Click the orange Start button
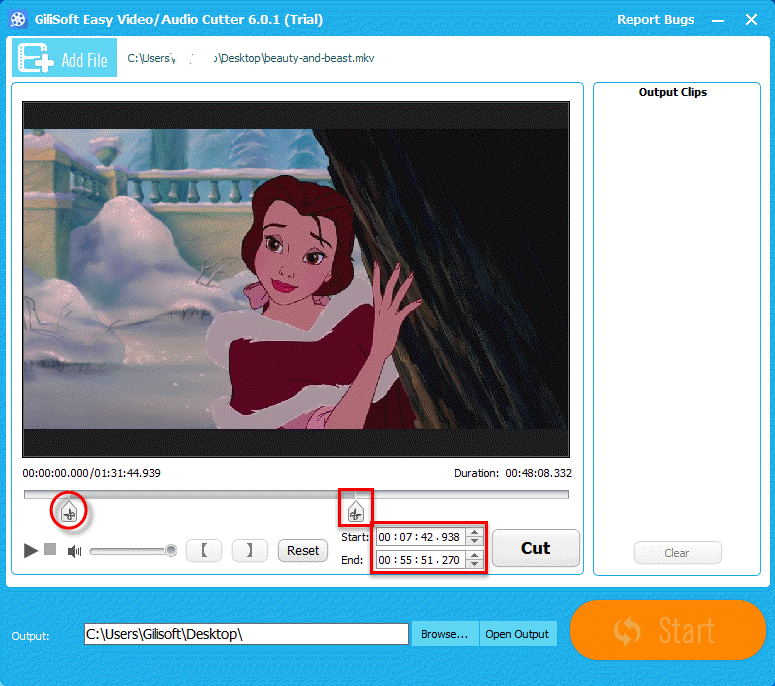 [x=667, y=630]
